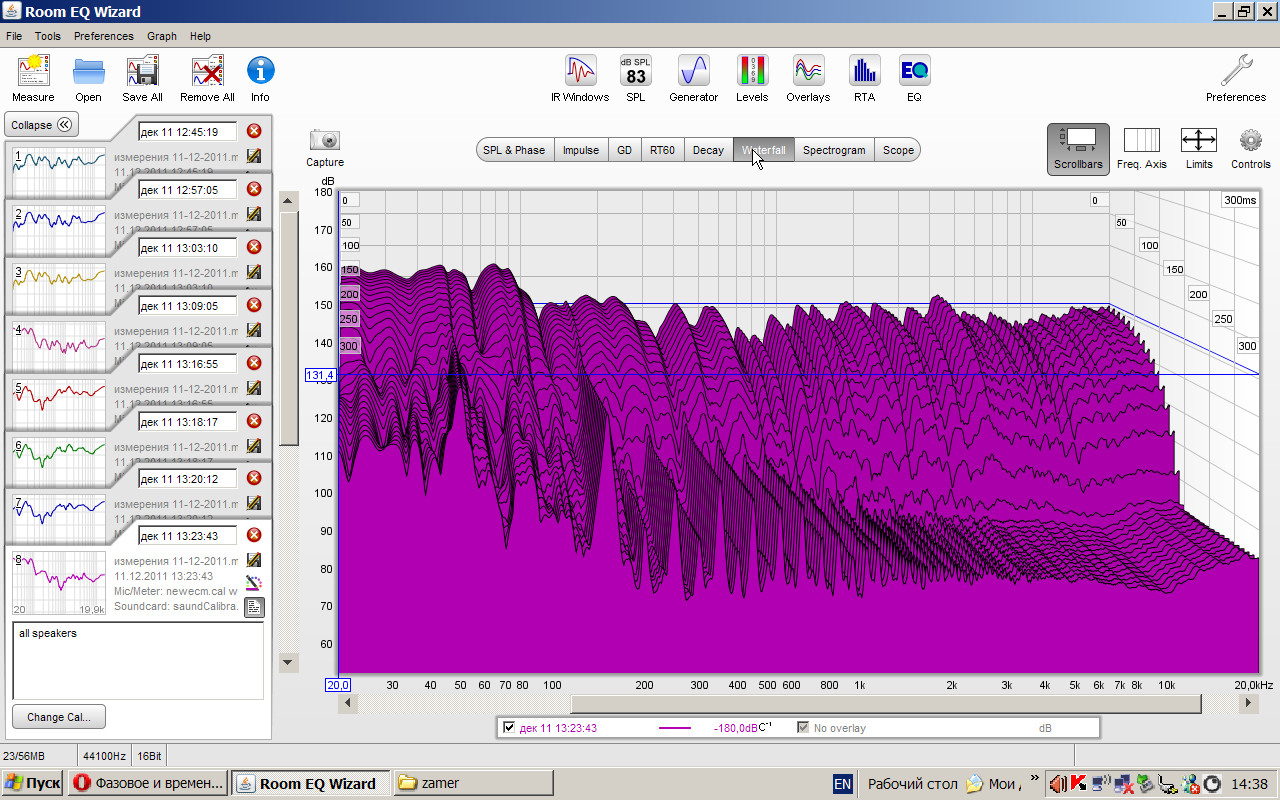Open the Overlays window
Screen dimensions: 1280x800
point(808,72)
